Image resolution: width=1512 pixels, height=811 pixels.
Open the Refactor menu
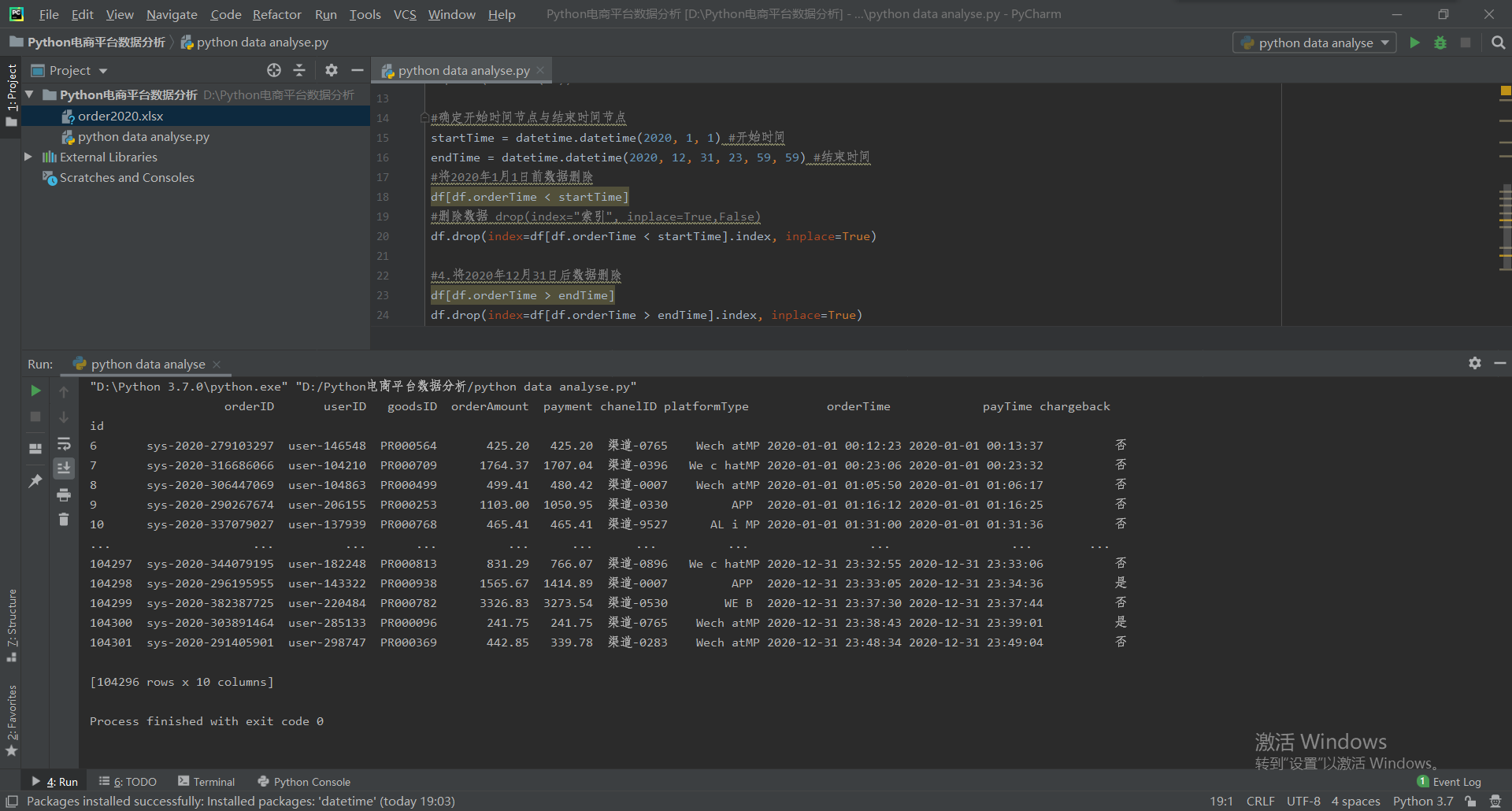pos(276,14)
